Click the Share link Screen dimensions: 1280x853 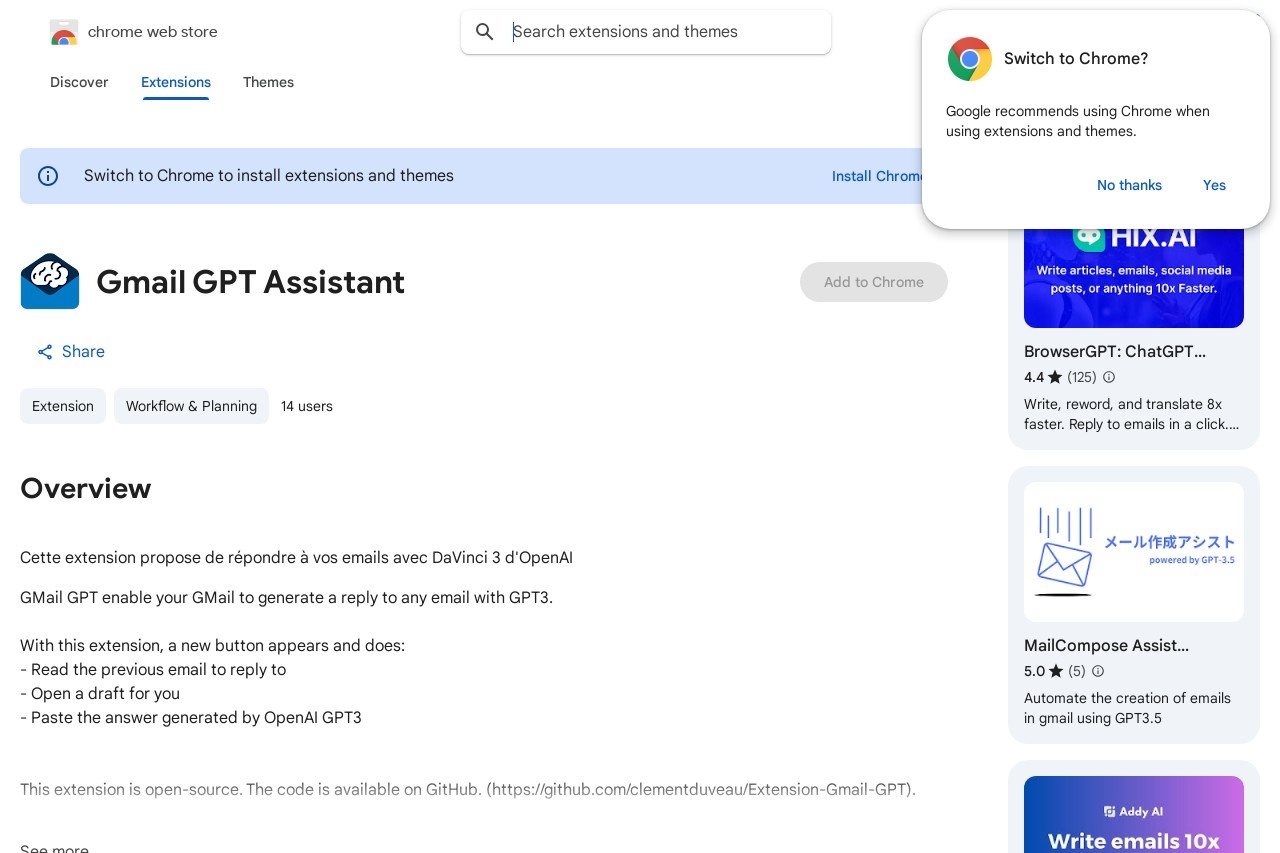pos(71,352)
